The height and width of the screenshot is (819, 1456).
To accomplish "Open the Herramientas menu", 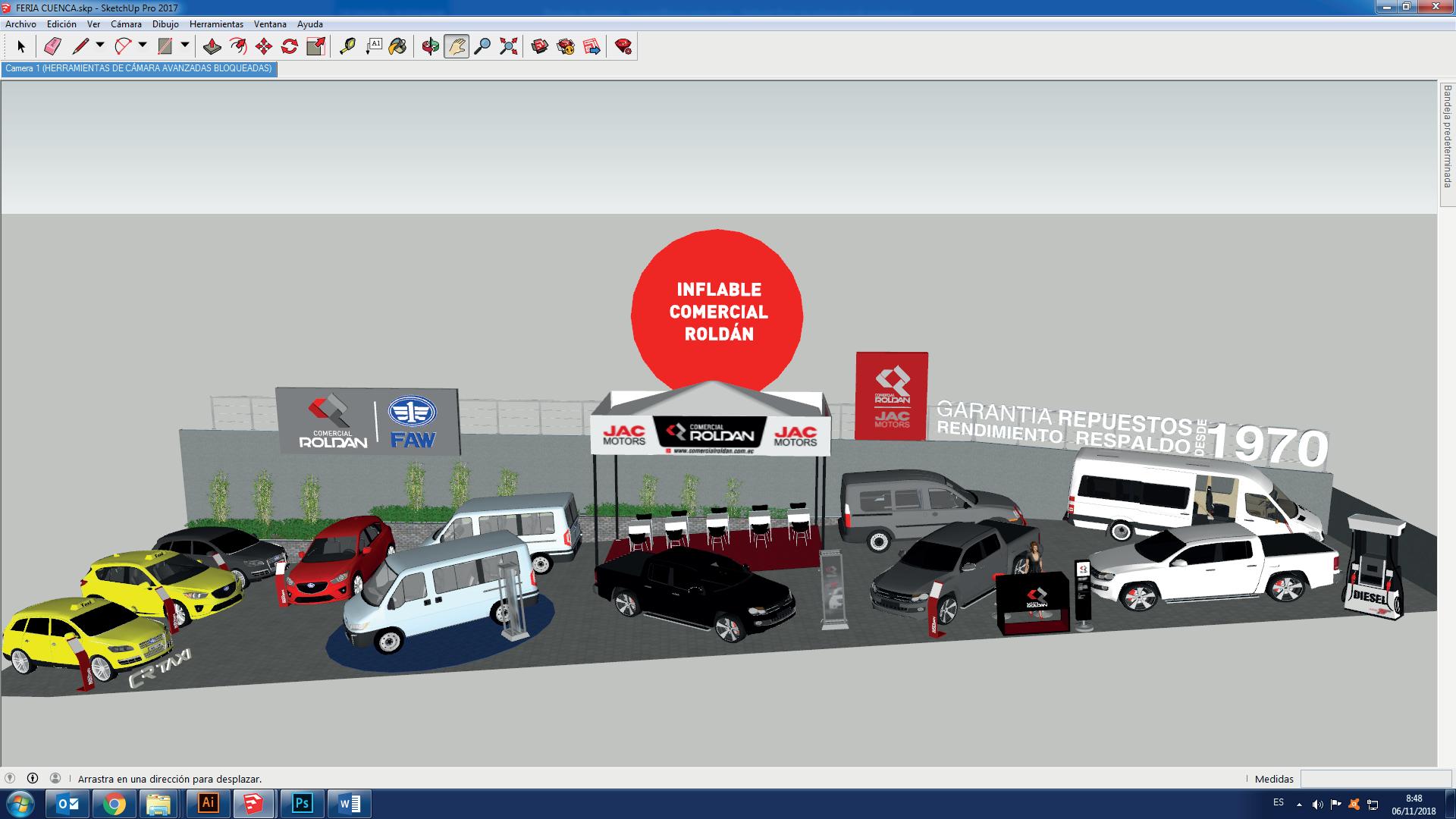I will 216,24.
